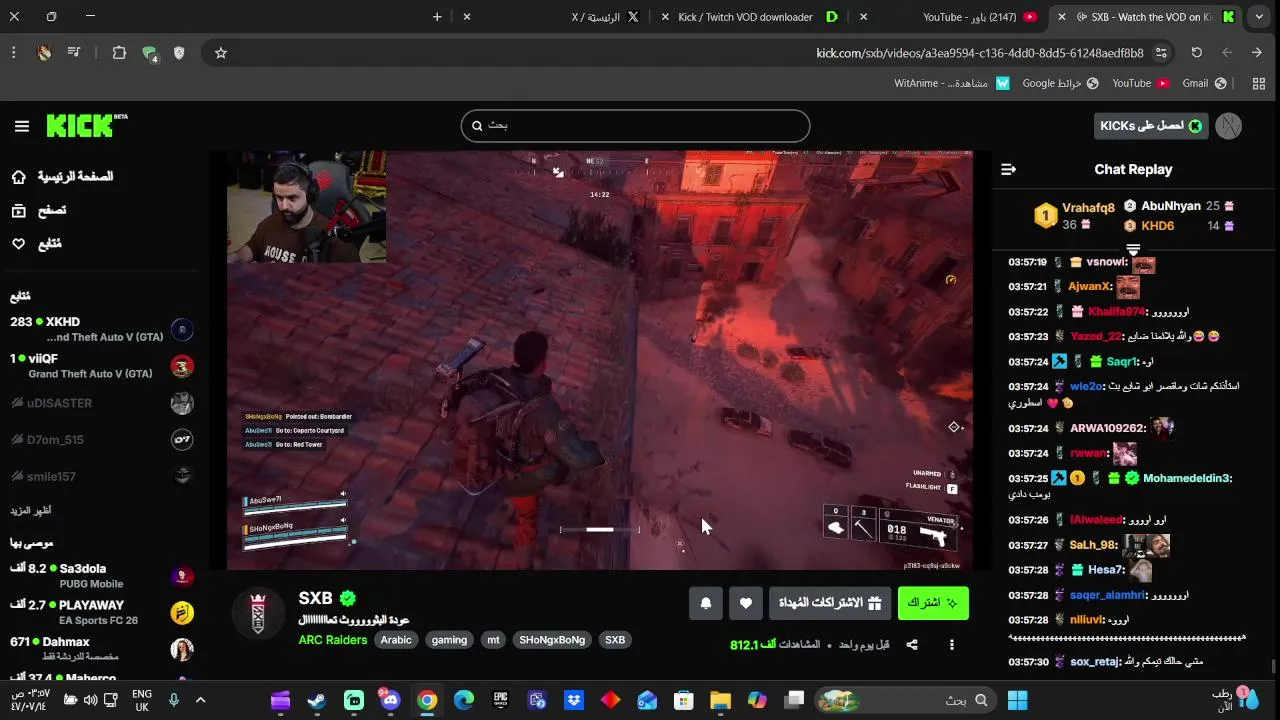
Task: Open the Gmail bookmark
Action: click(1205, 83)
